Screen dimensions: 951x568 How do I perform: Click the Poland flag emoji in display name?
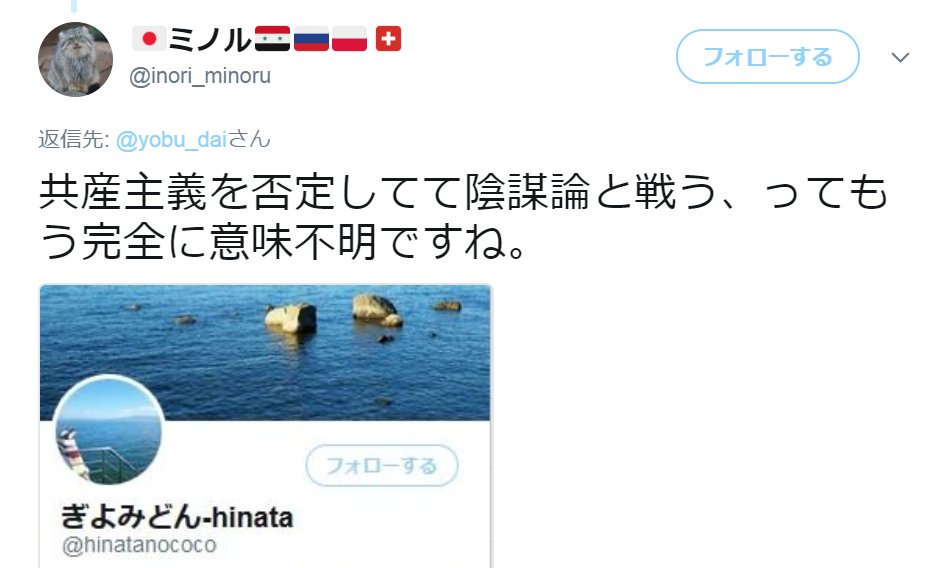pos(349,39)
